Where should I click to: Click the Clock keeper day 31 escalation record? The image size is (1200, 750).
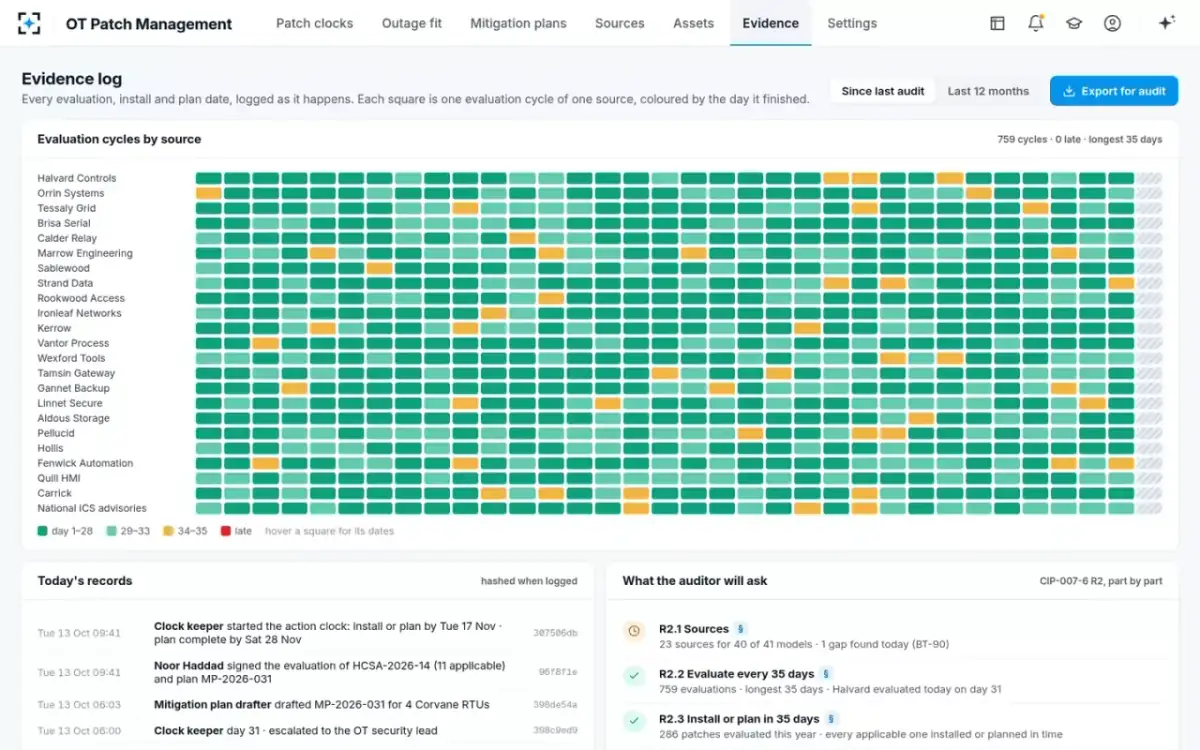[308, 731]
